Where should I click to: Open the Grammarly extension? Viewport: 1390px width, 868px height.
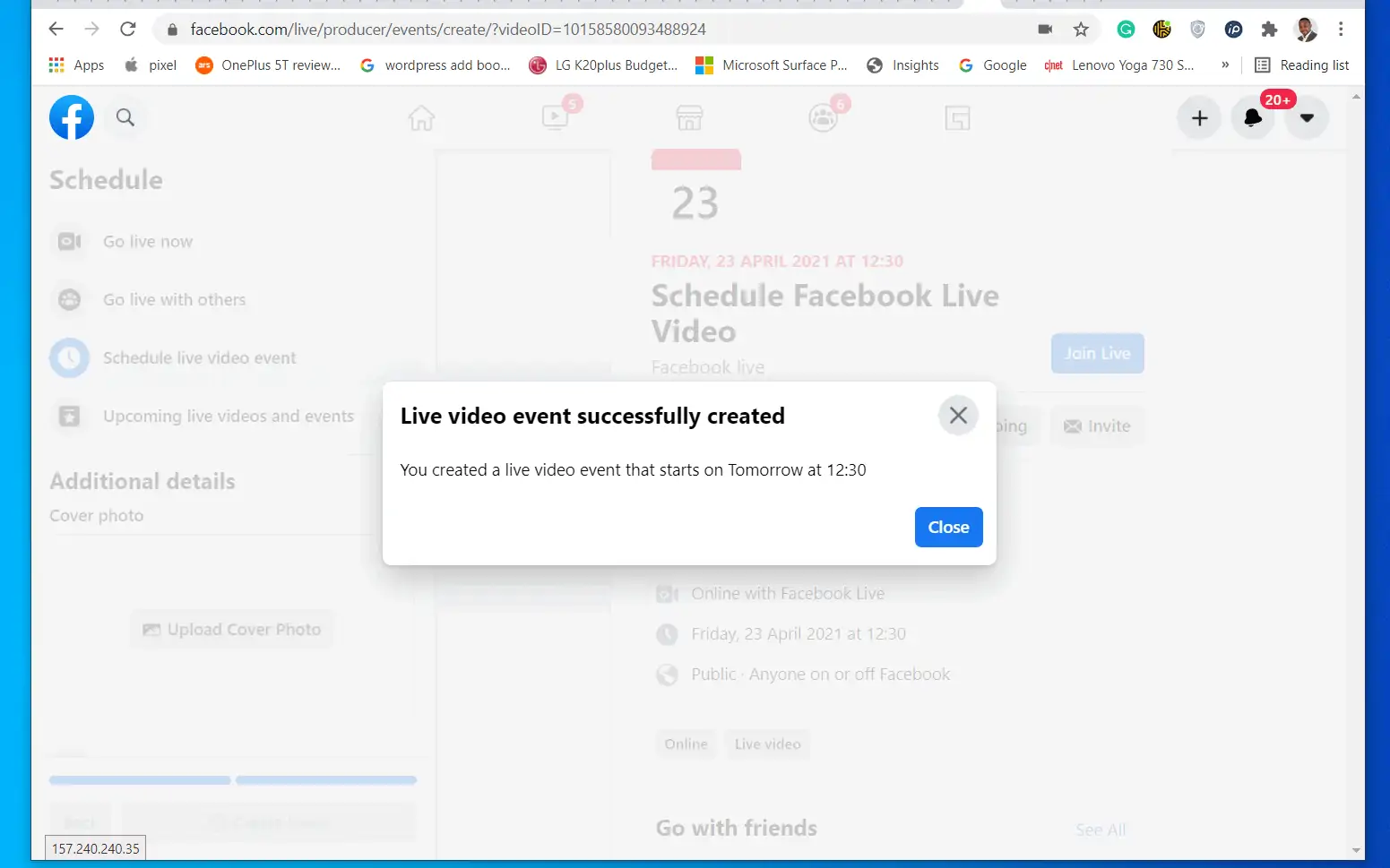(1126, 30)
